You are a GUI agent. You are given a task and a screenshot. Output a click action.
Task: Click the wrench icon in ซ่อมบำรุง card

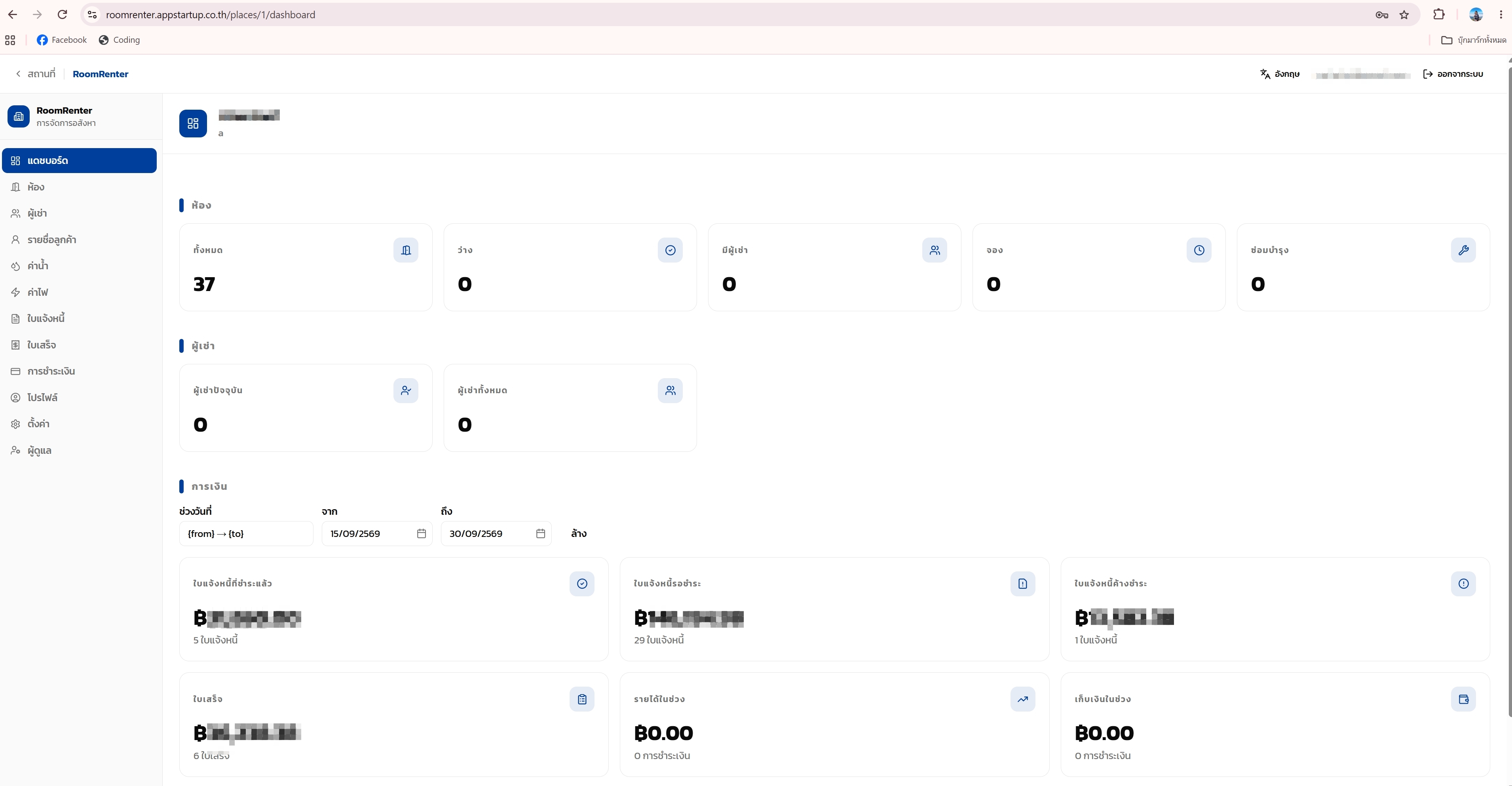(x=1463, y=250)
